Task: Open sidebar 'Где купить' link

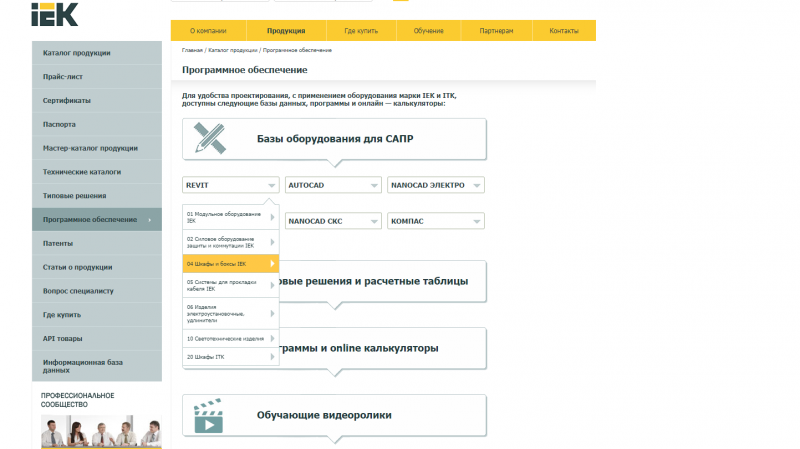Action: [x=97, y=315]
